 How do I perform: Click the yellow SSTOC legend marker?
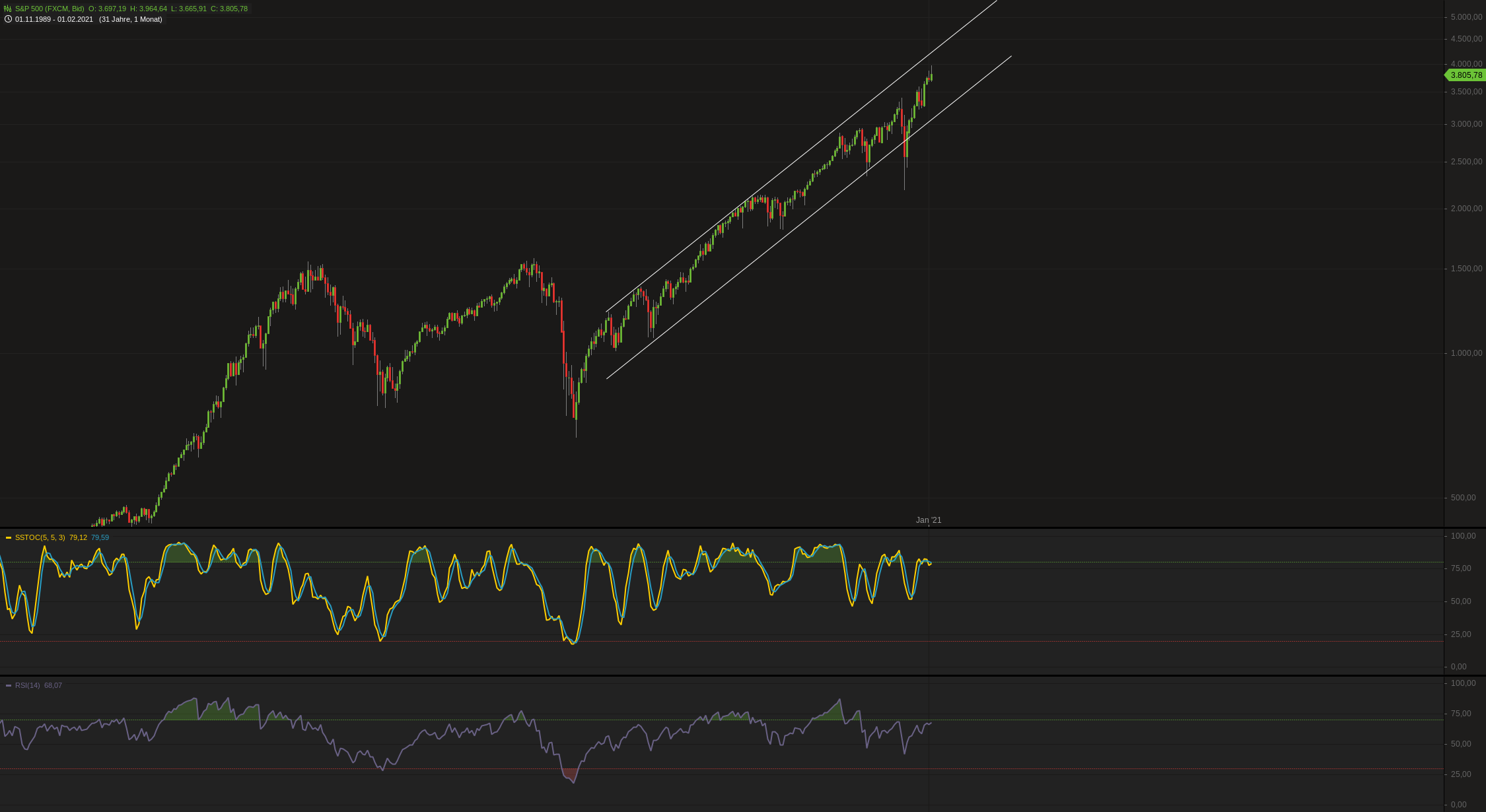(9, 538)
